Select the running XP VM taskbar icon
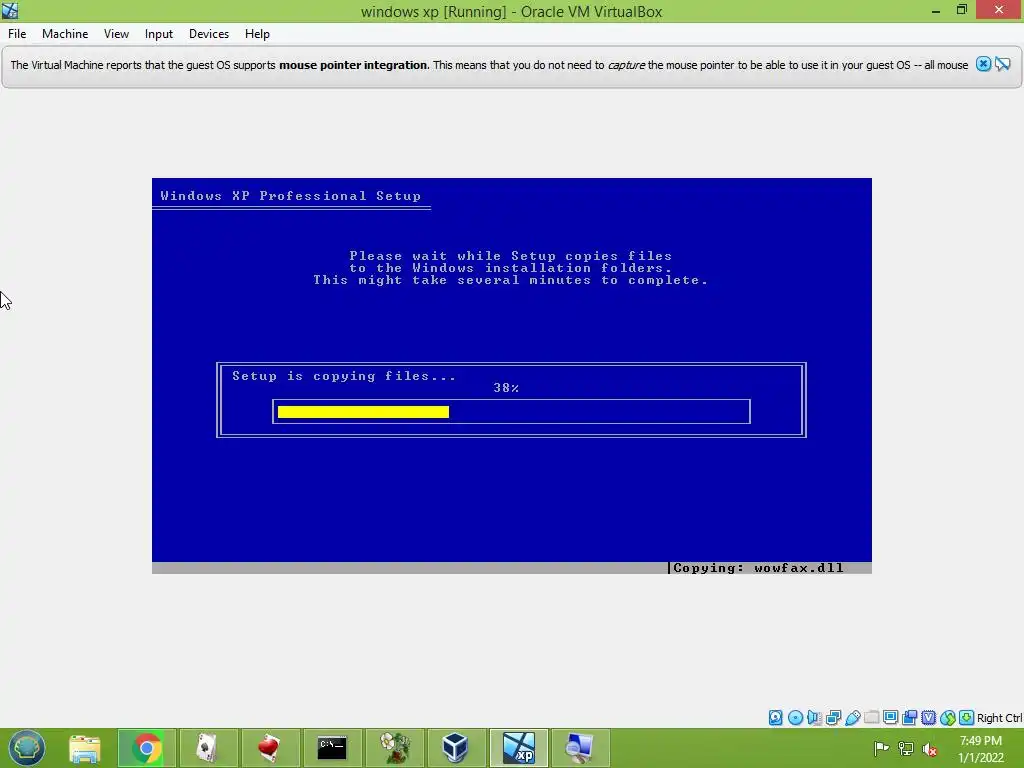The width and height of the screenshot is (1024, 768). pyautogui.click(x=519, y=748)
